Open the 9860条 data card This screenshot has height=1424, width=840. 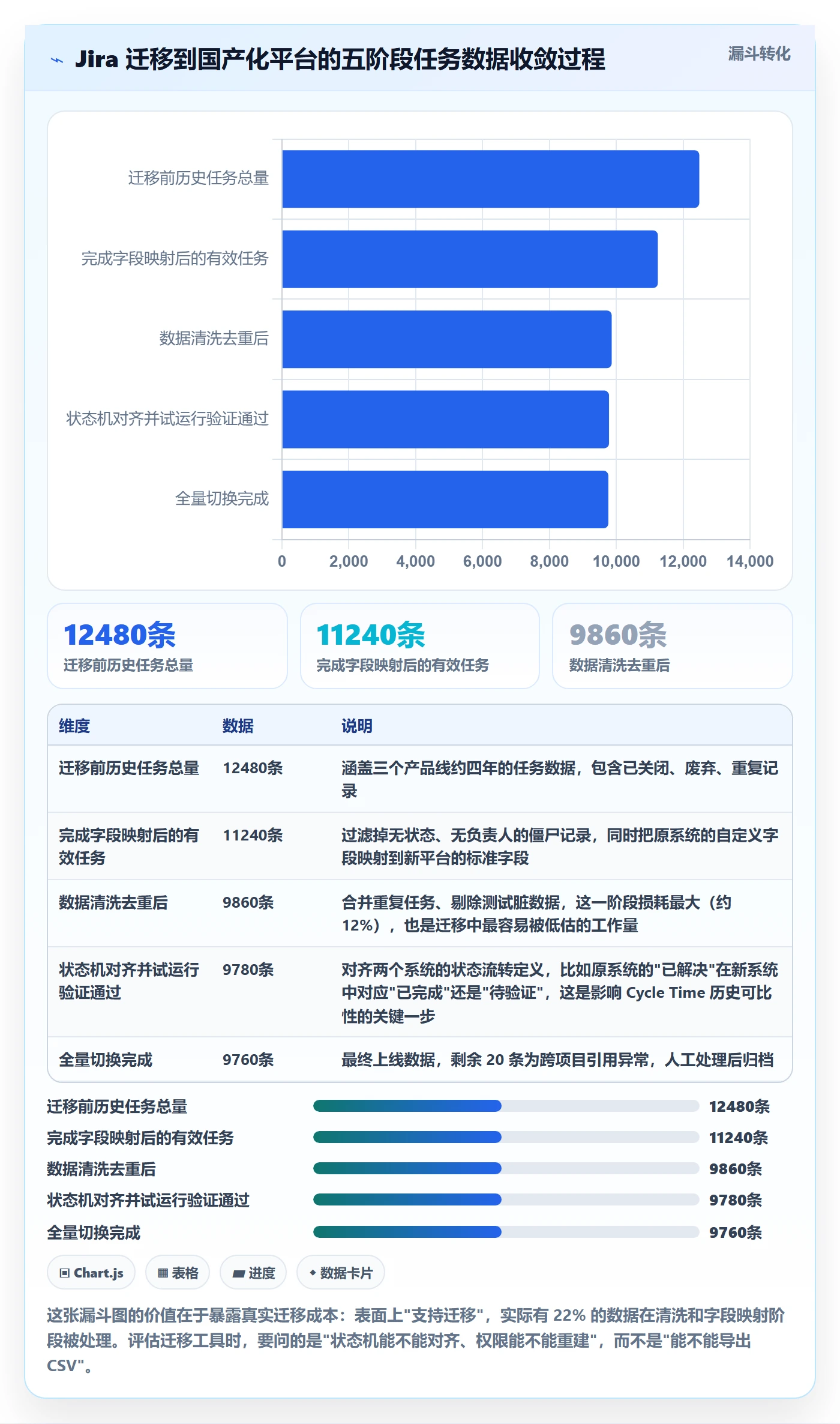pyautogui.click(x=673, y=646)
